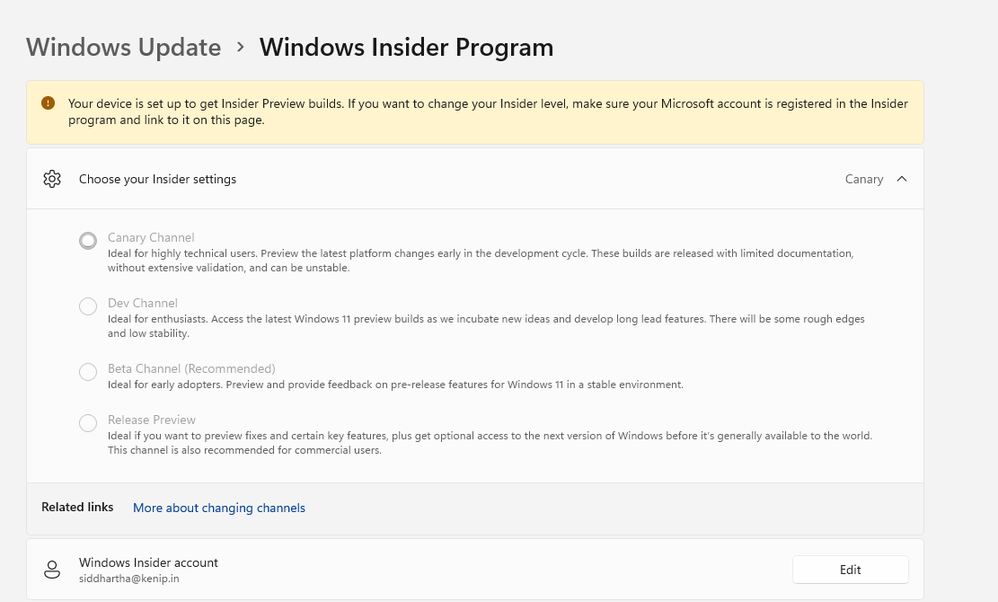
Task: Click the "Related links" label
Action: 77,507
